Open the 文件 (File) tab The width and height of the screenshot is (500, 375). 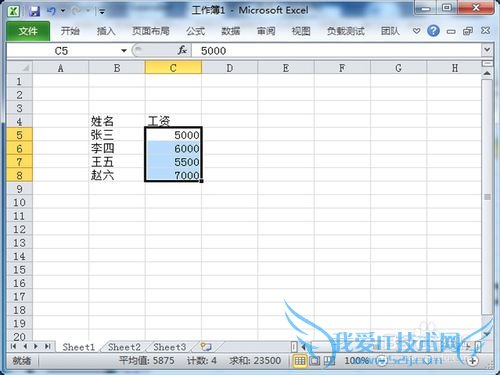[x=28, y=31]
